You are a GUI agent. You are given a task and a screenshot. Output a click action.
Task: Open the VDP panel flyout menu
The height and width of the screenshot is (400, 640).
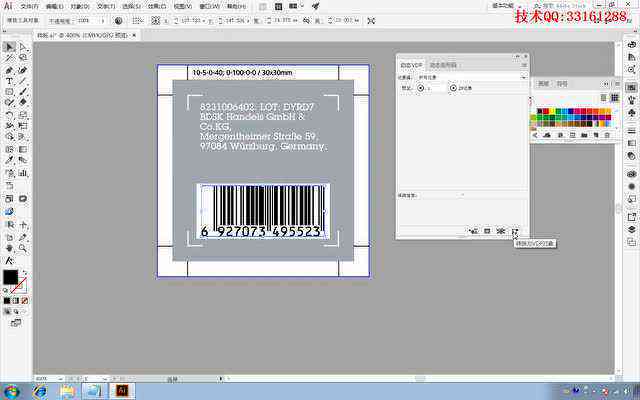pyautogui.click(x=524, y=65)
